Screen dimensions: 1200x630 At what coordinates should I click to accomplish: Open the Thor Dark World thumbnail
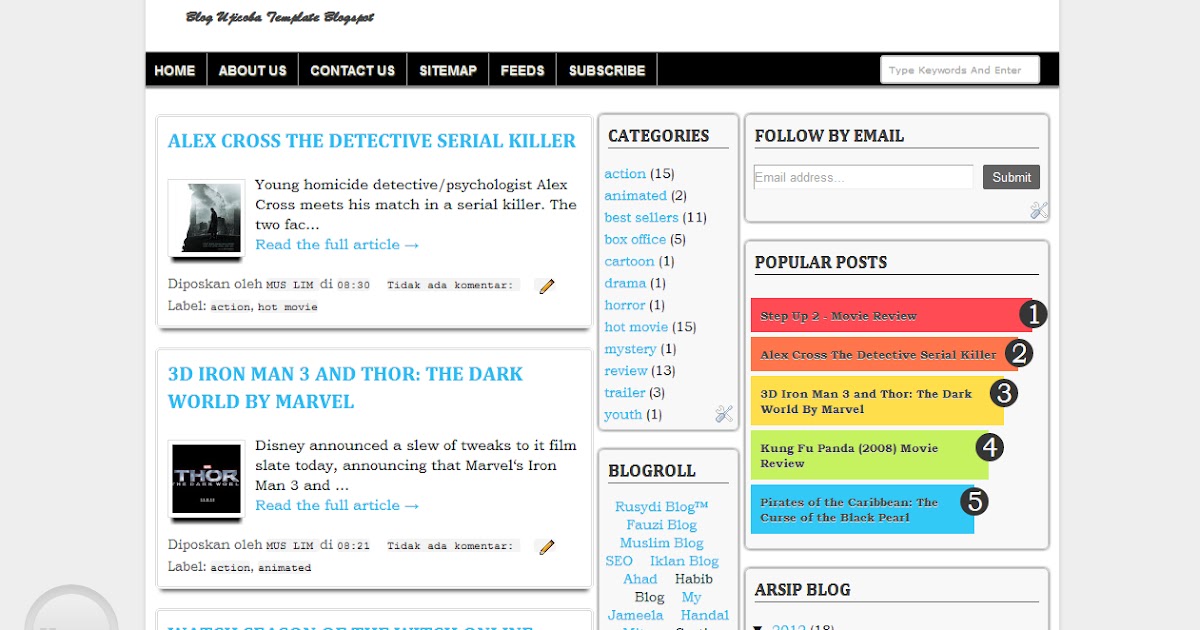pos(206,479)
